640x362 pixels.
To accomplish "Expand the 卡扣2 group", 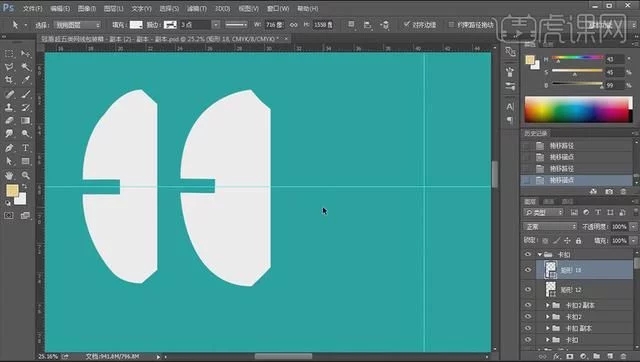I will (548, 316).
